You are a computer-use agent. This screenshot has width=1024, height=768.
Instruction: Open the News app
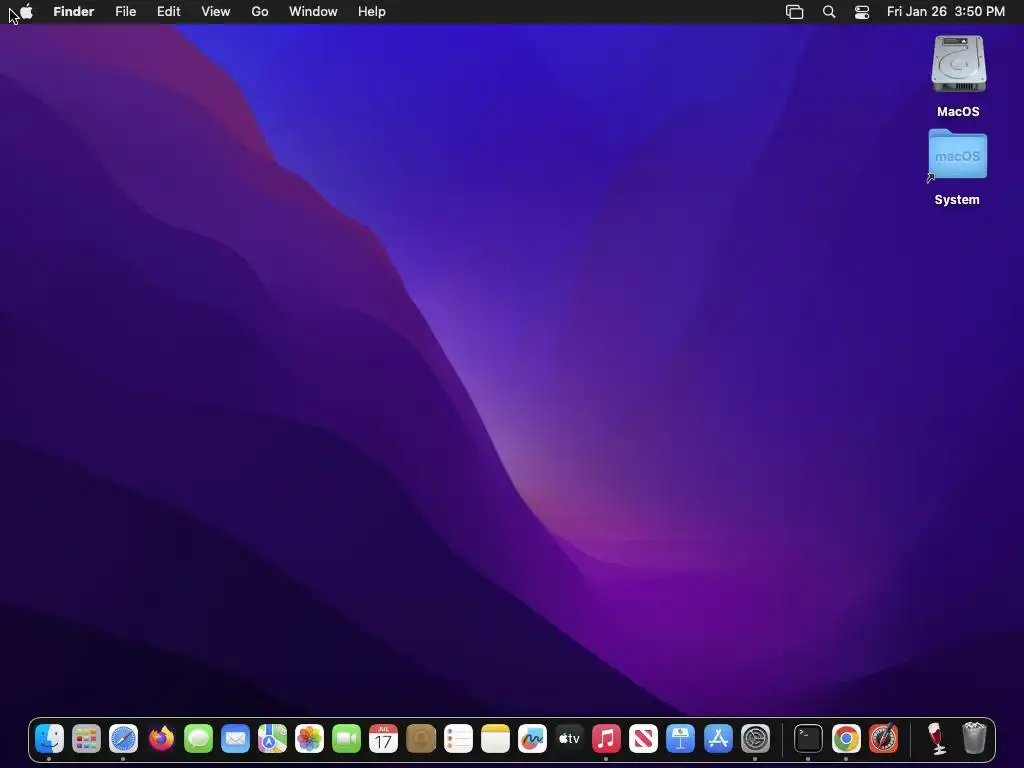click(x=643, y=739)
